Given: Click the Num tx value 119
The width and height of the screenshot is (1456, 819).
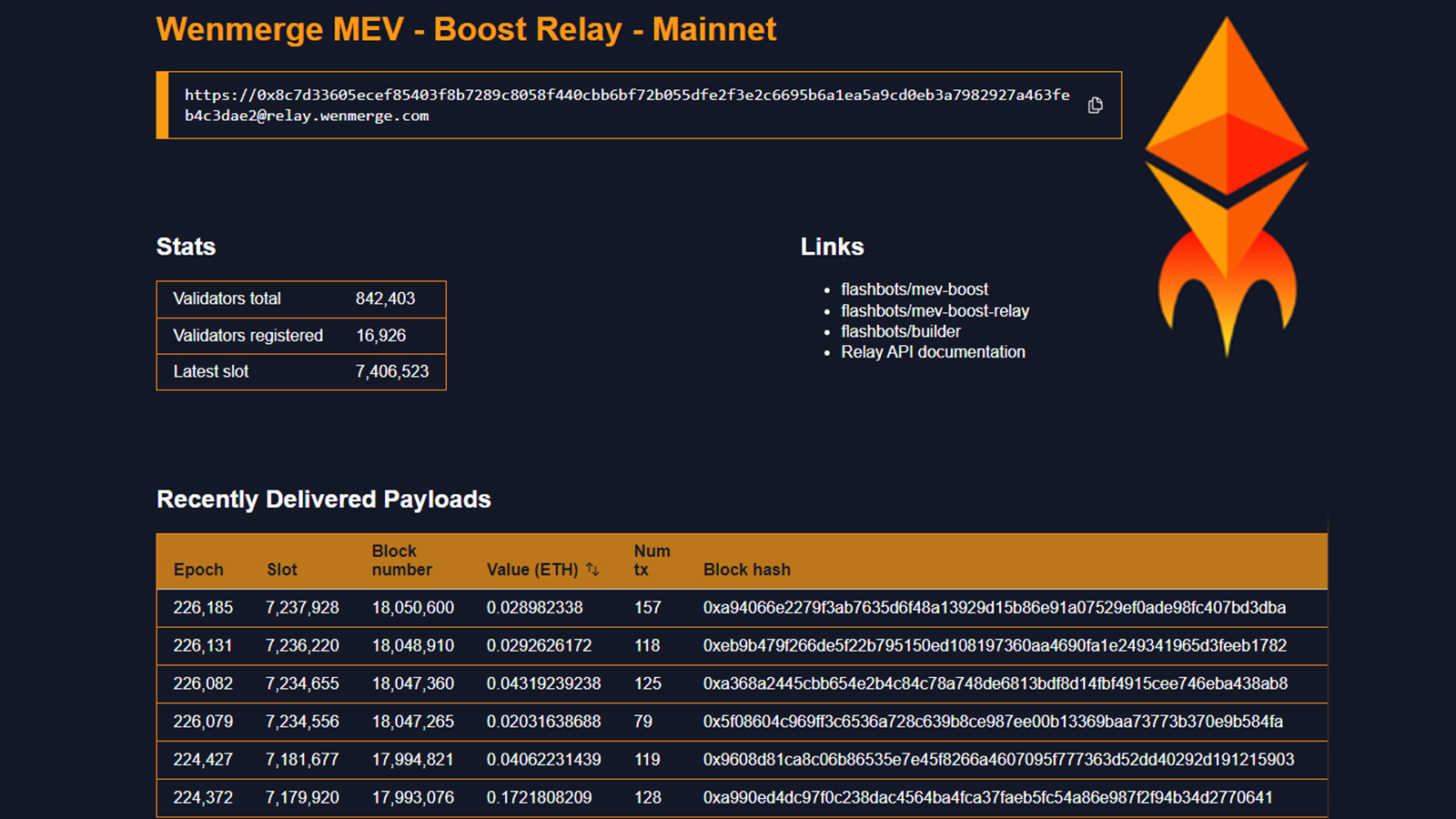Looking at the screenshot, I should (647, 760).
